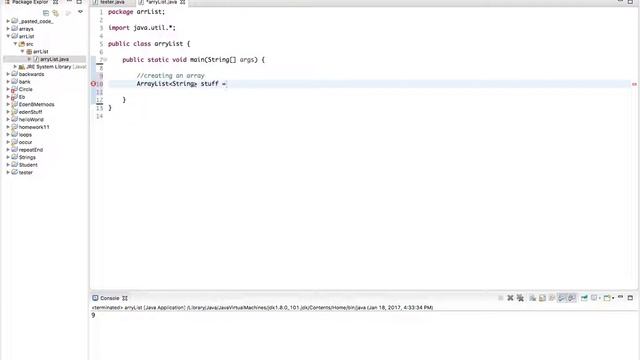The width and height of the screenshot is (640, 360).
Task: Click line number 14 in the gutter
Action: [100, 116]
